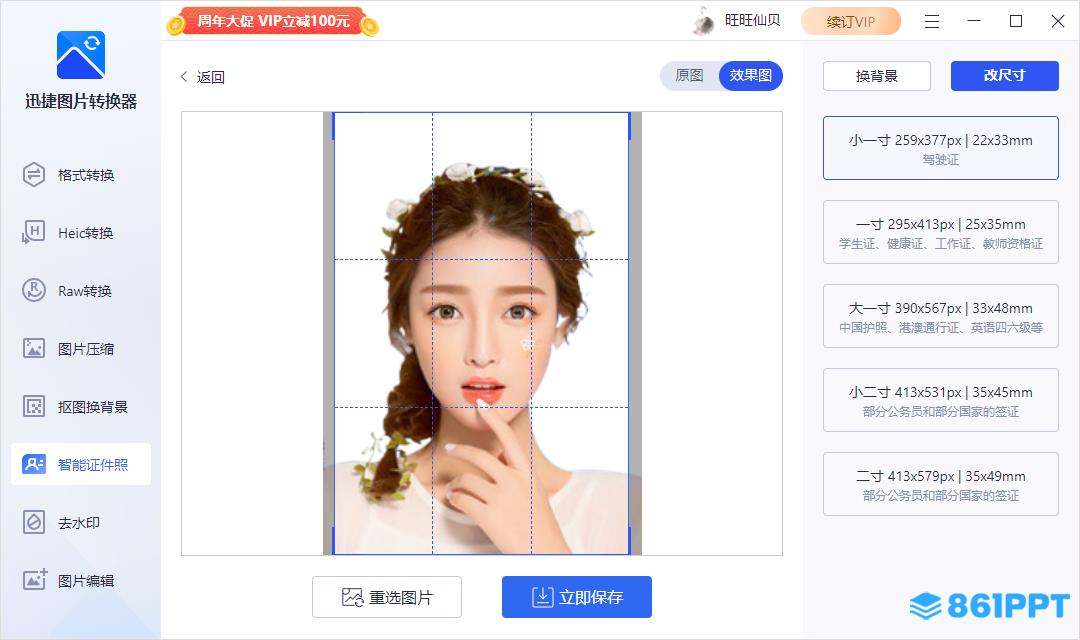The width and height of the screenshot is (1080, 640).
Task: Open the hamburger menu in title bar
Action: (x=932, y=21)
